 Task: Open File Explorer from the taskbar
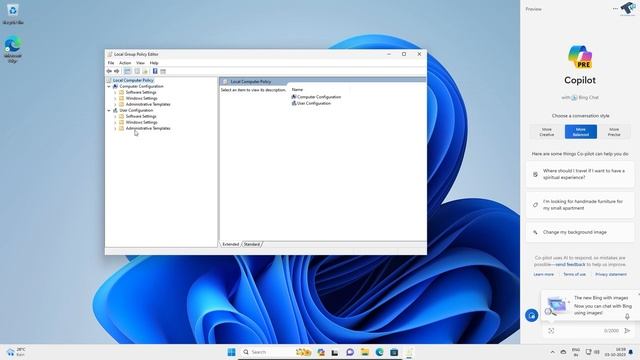(x=364, y=352)
